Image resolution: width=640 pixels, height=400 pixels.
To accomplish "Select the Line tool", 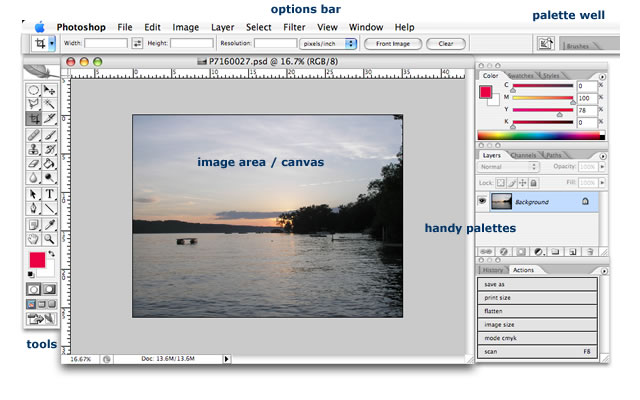I will pyautogui.click(x=49, y=209).
